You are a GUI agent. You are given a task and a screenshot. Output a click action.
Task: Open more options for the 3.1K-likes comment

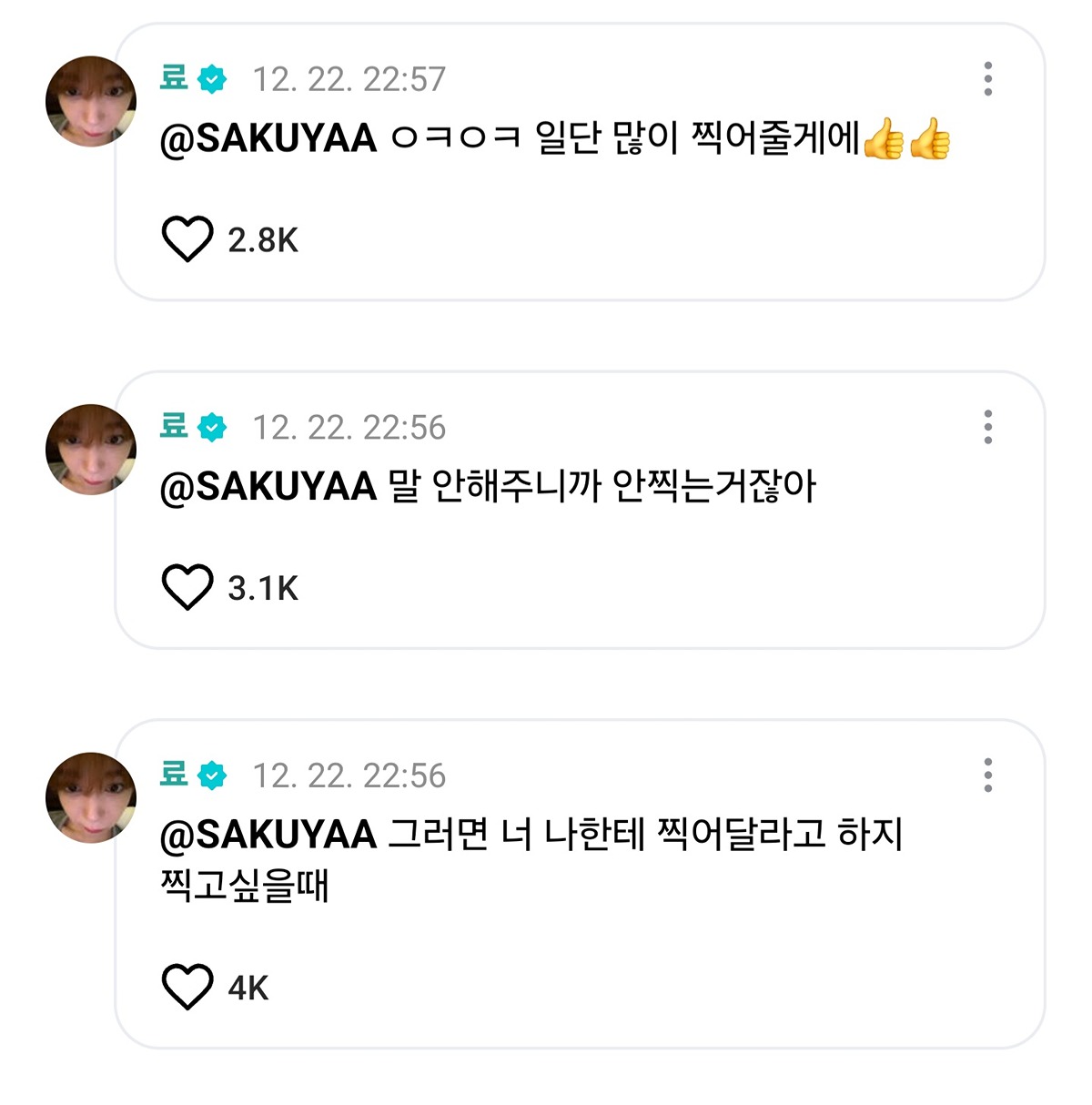click(987, 427)
